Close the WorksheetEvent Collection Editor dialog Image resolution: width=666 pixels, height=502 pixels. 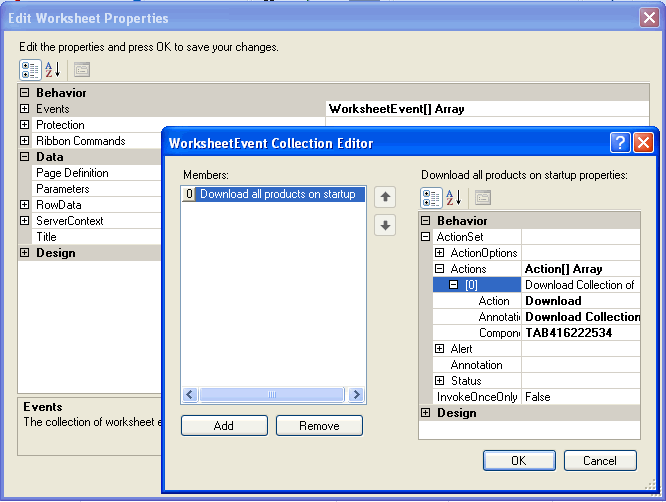(643, 143)
